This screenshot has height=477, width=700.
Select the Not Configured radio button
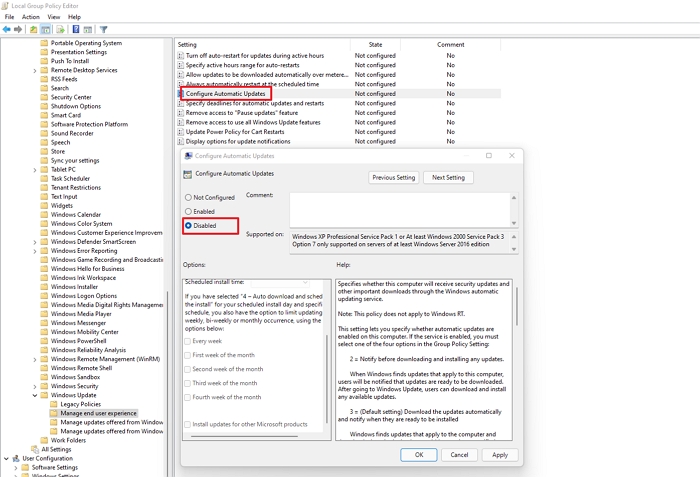(x=188, y=197)
